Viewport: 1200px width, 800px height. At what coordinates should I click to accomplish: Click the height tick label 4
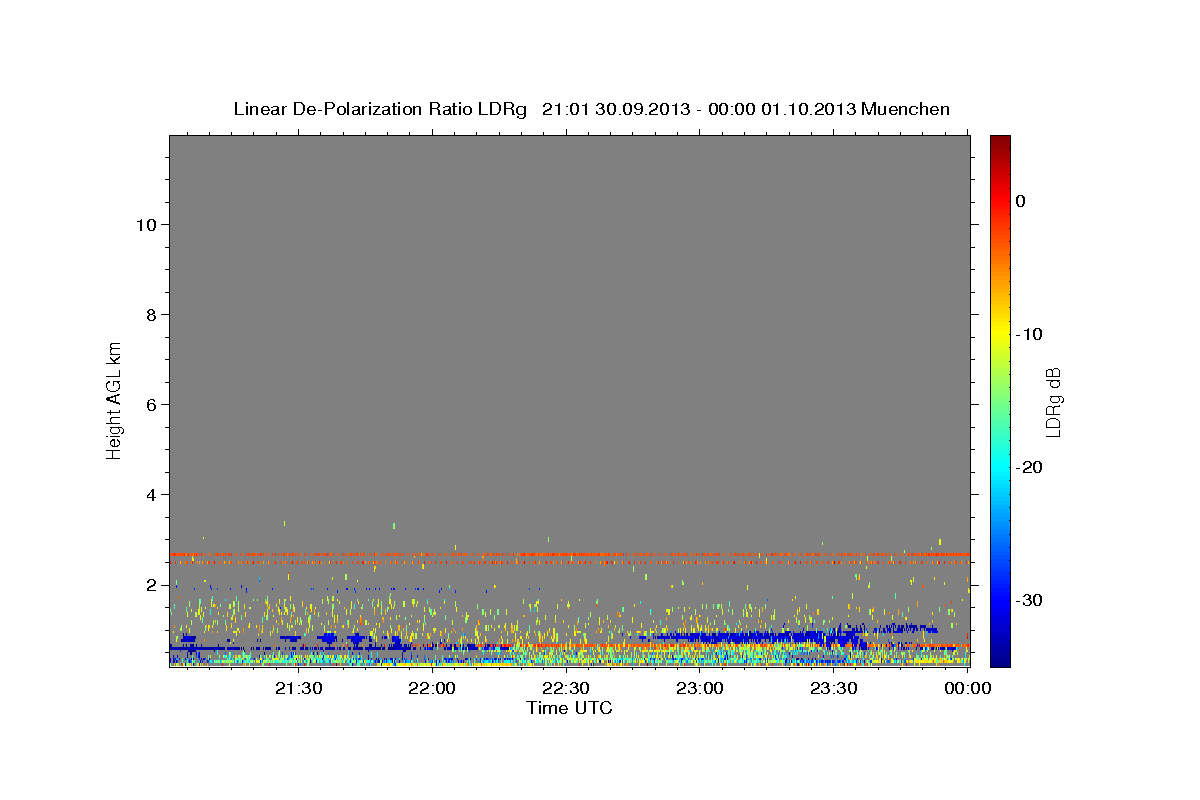coord(152,495)
